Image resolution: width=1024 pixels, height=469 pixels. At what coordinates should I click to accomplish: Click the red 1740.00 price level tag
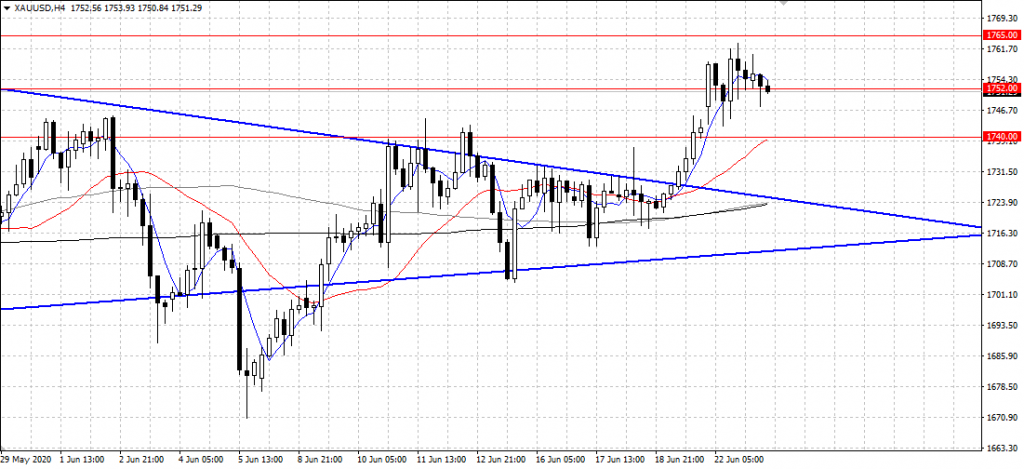click(x=1000, y=136)
